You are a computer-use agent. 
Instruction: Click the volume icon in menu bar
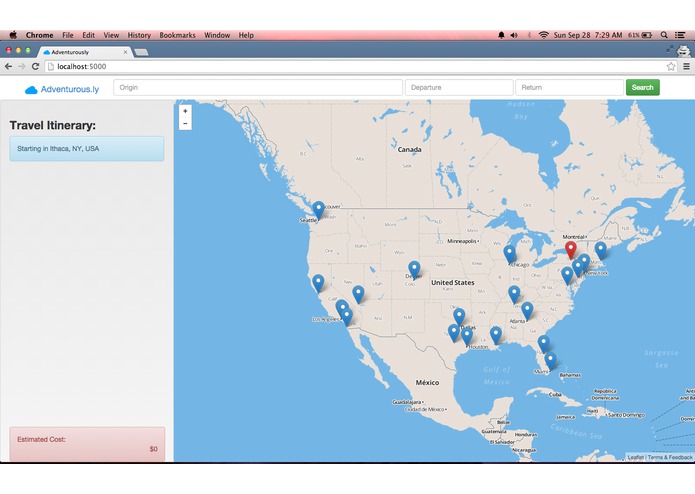(514, 35)
